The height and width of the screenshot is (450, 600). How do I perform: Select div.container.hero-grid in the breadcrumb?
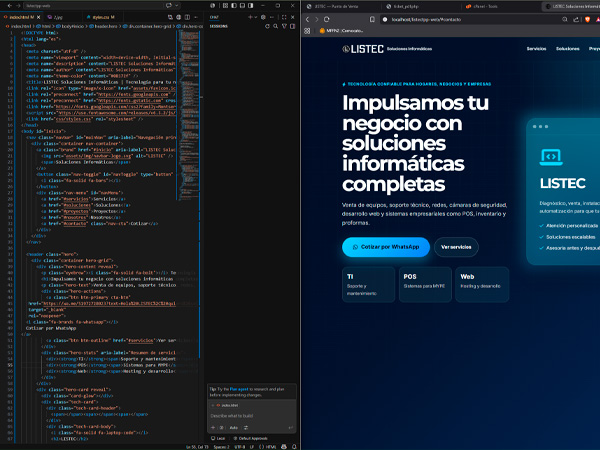147,26
